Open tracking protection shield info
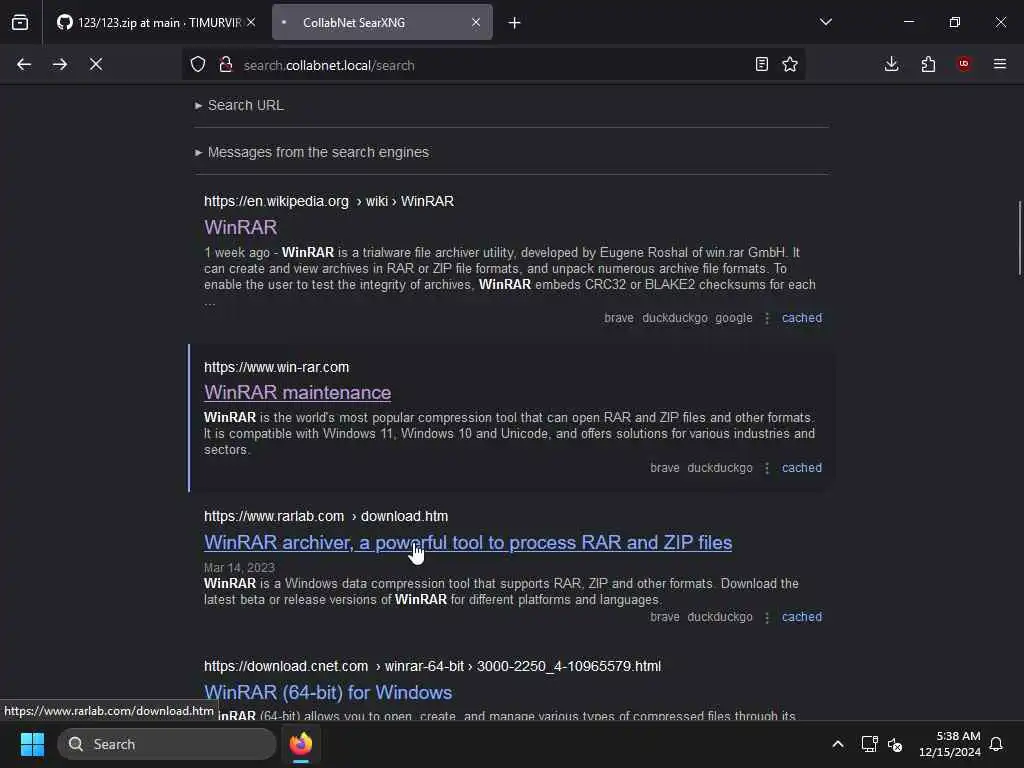Image resolution: width=1024 pixels, height=768 pixels. tap(198, 65)
